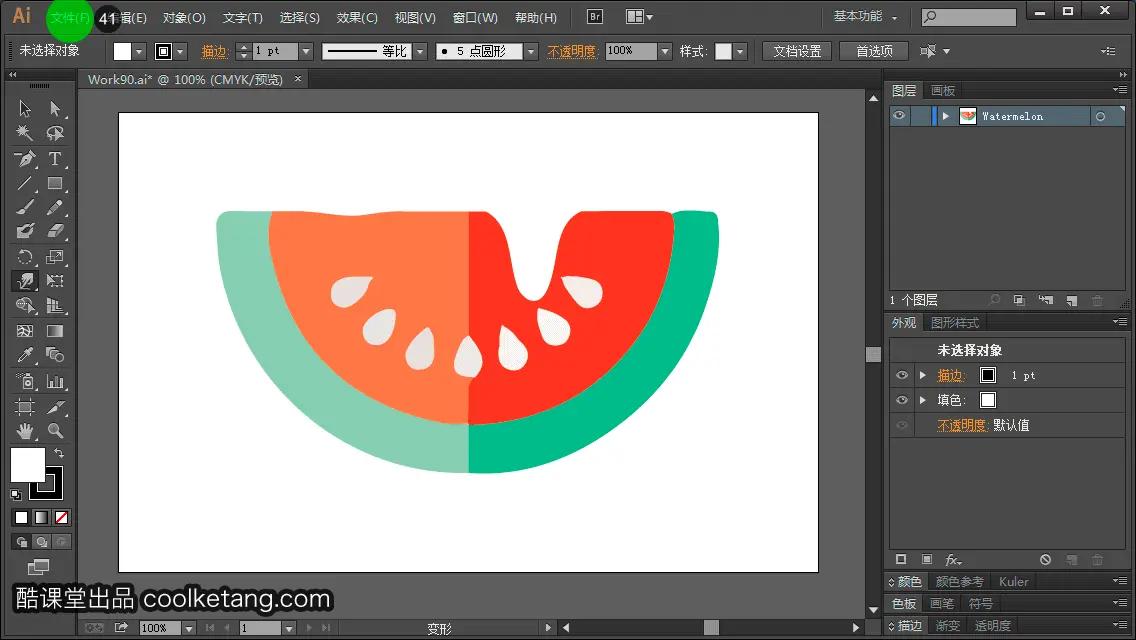Click black stroke swatch in appearance panel
The height and width of the screenshot is (640, 1136).
[987, 375]
